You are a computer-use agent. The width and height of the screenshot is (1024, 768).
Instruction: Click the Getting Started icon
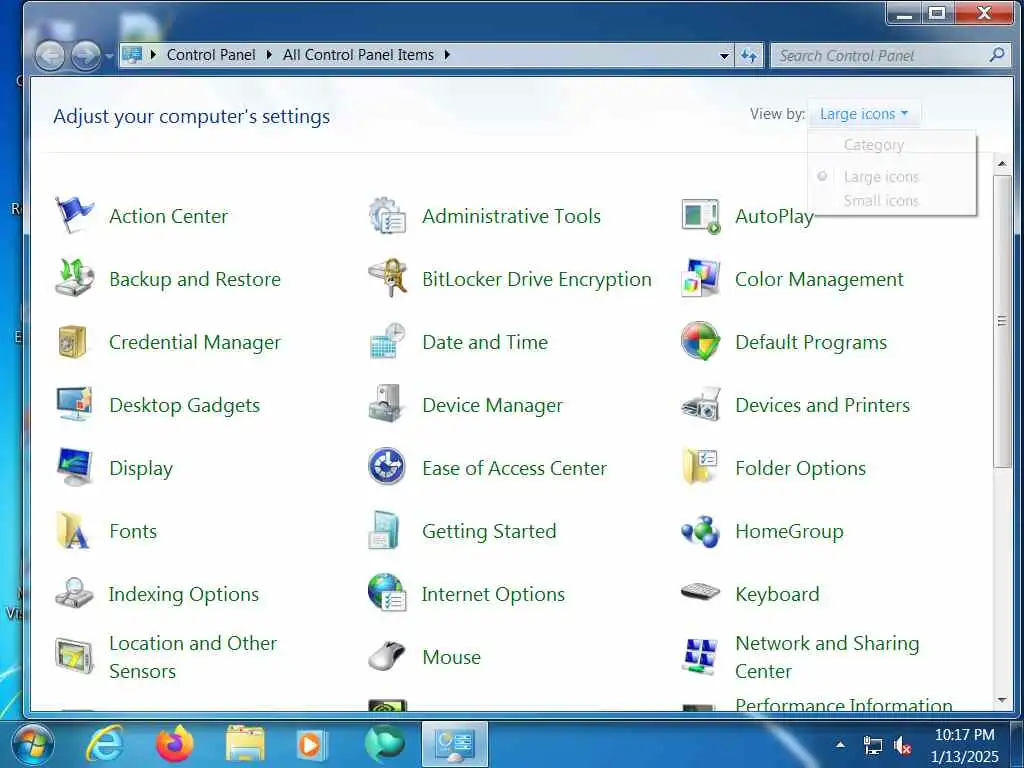pos(384,530)
